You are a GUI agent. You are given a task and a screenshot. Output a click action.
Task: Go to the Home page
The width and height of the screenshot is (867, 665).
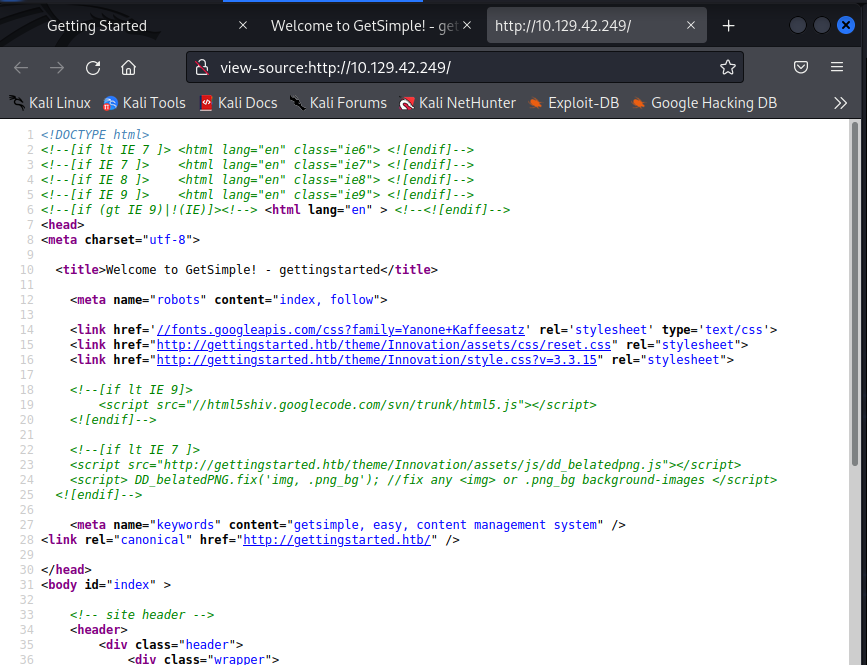click(128, 67)
